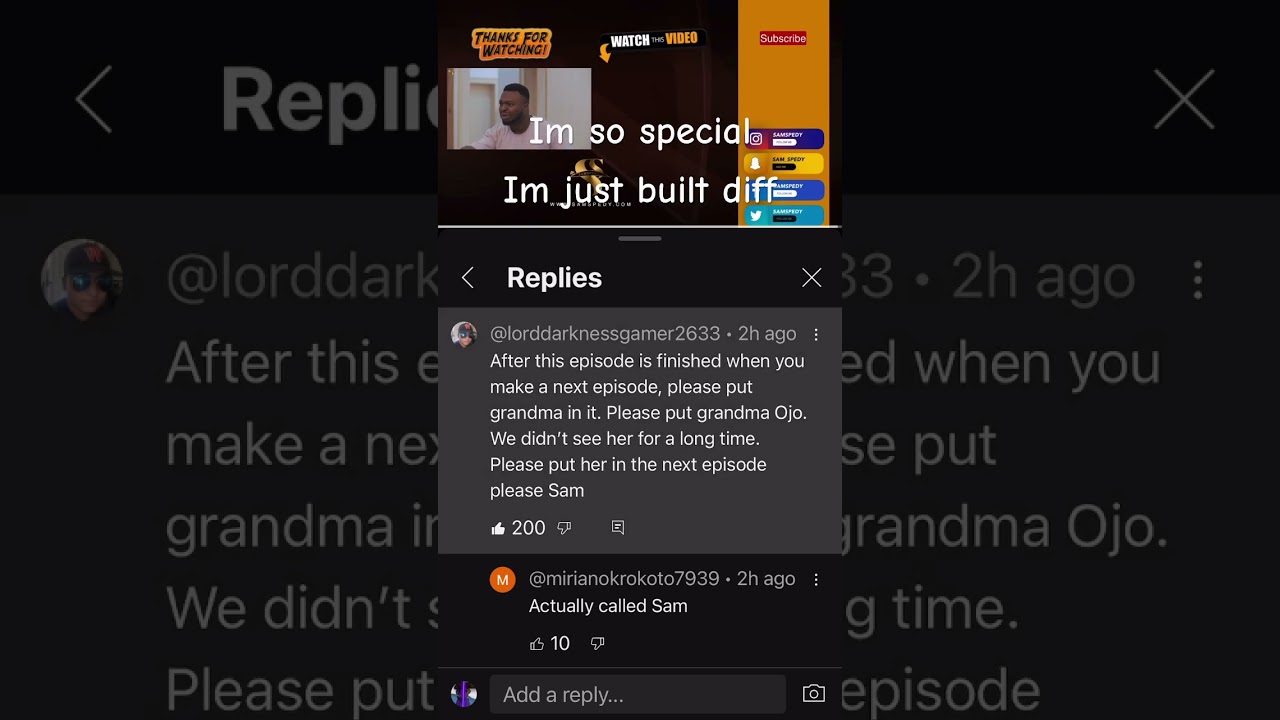Image resolution: width=1280 pixels, height=720 pixels.
Task: Dislike the lorddarknessgamer2633 comment
Action: pos(564,528)
